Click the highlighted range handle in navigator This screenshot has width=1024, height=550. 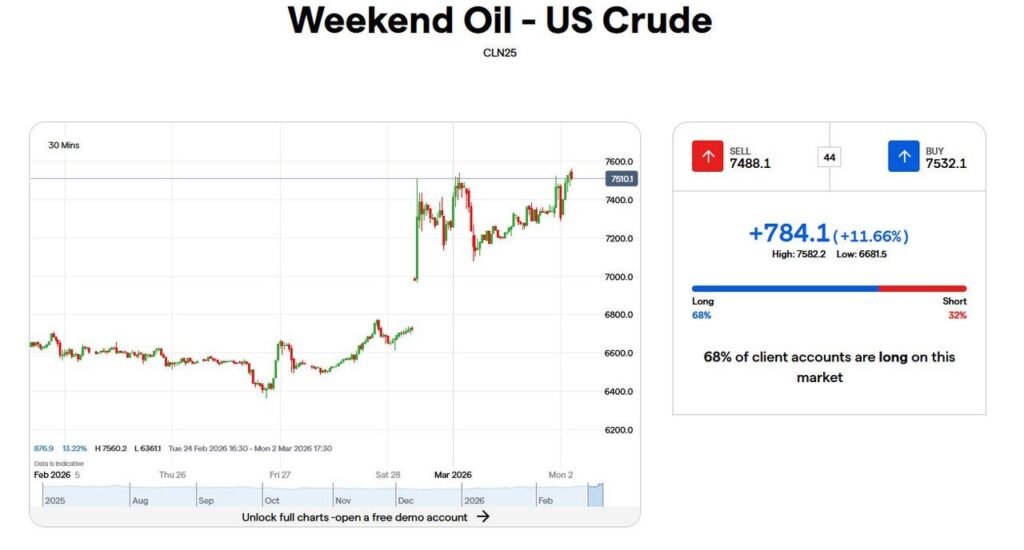[x=598, y=493]
